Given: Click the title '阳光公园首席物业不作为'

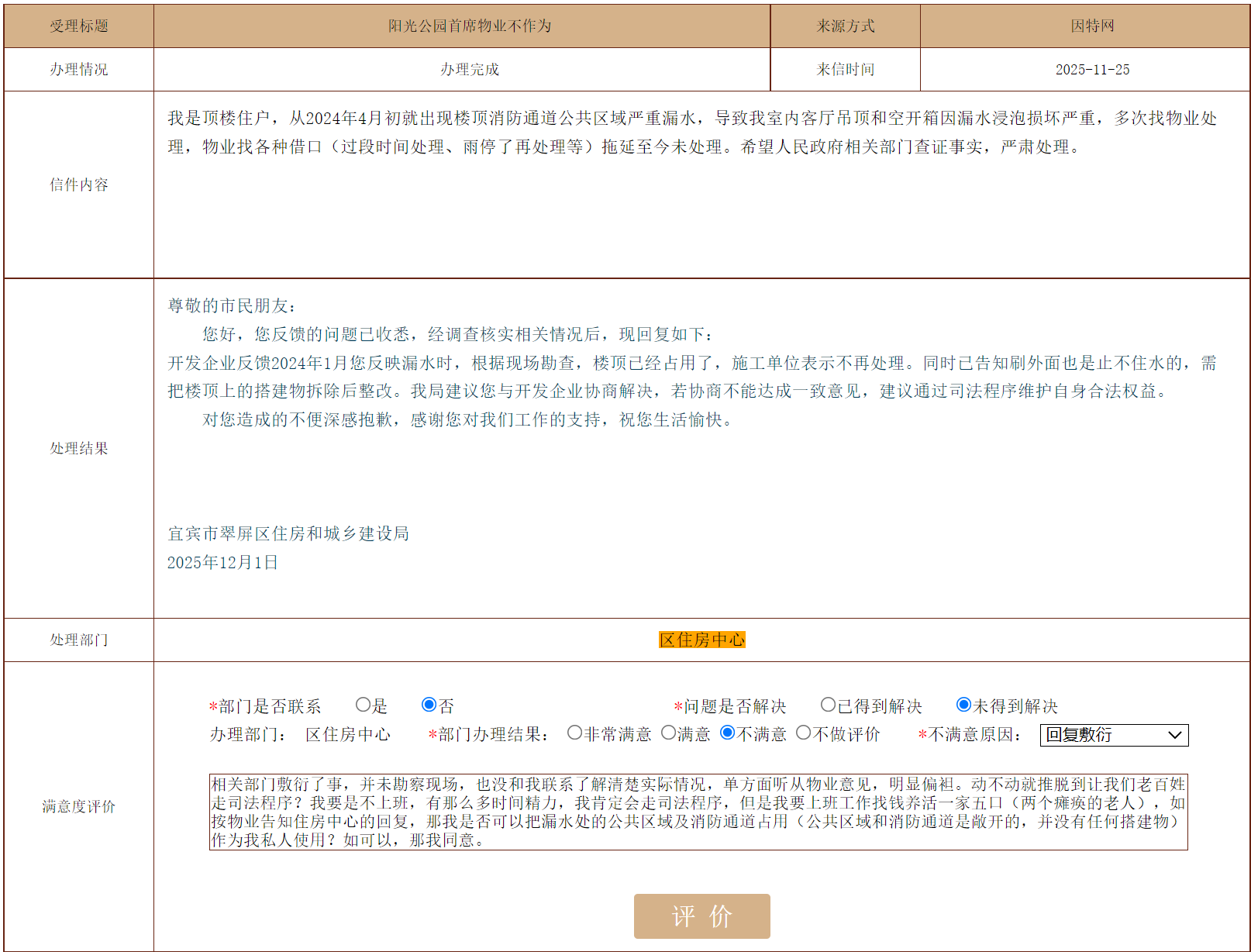Looking at the screenshot, I should 469,26.
